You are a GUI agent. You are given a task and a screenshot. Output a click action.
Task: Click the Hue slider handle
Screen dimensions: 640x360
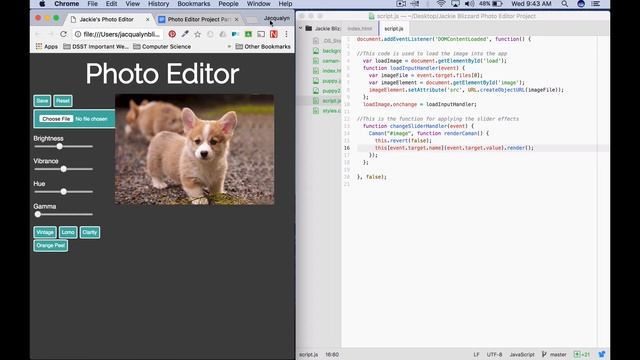64,191
